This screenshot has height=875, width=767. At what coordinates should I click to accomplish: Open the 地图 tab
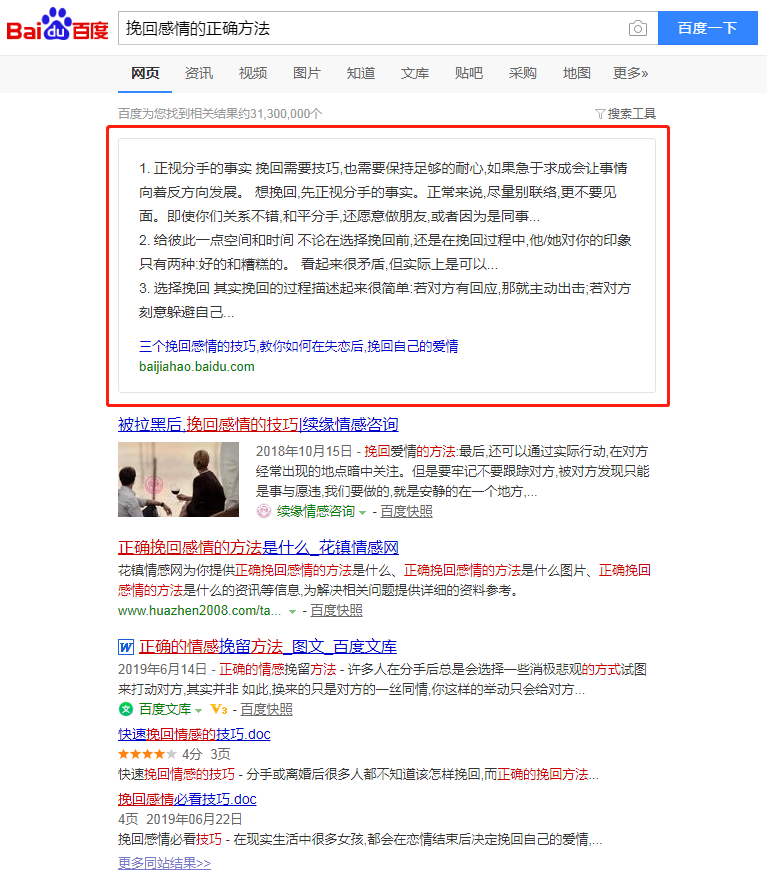(577, 73)
